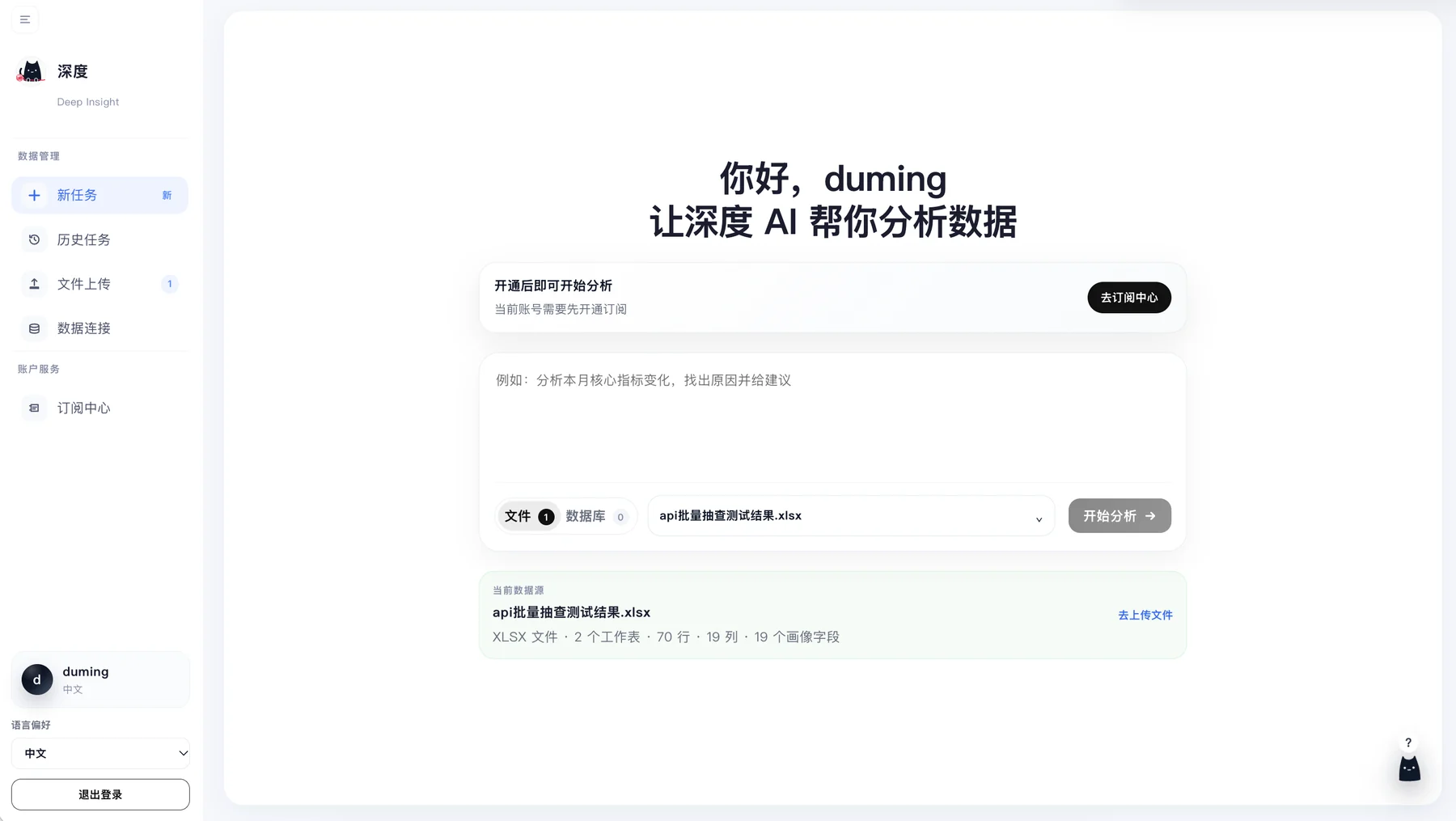1456x821 pixels.
Task: Click the XLSX 文件 details line
Action: [x=666, y=637]
